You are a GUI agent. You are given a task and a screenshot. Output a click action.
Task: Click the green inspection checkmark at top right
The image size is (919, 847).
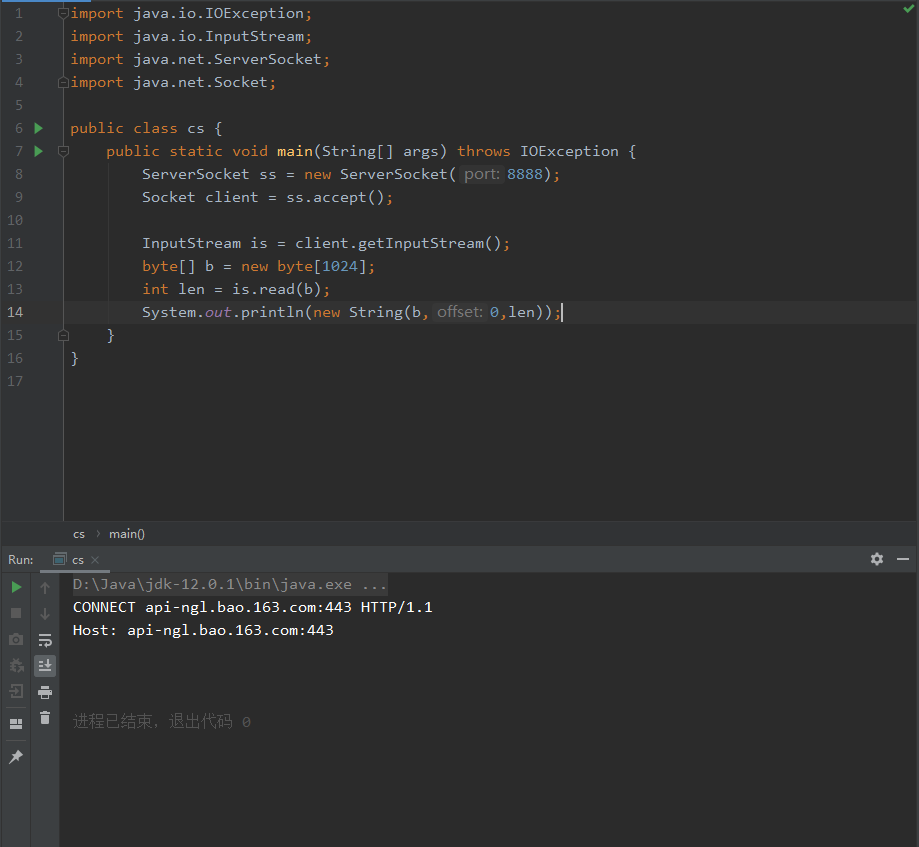[908, 9]
